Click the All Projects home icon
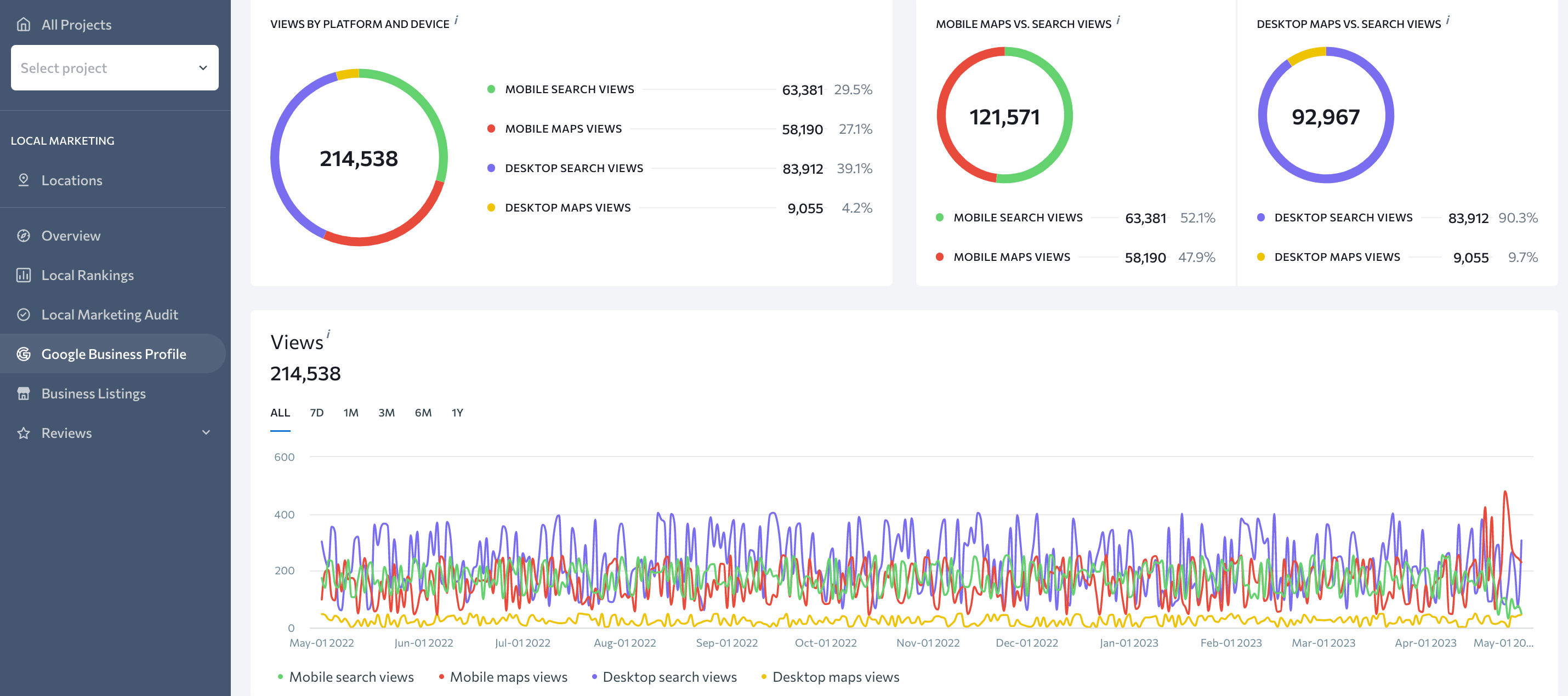Viewport: 1568px width, 696px height. pyautogui.click(x=23, y=24)
